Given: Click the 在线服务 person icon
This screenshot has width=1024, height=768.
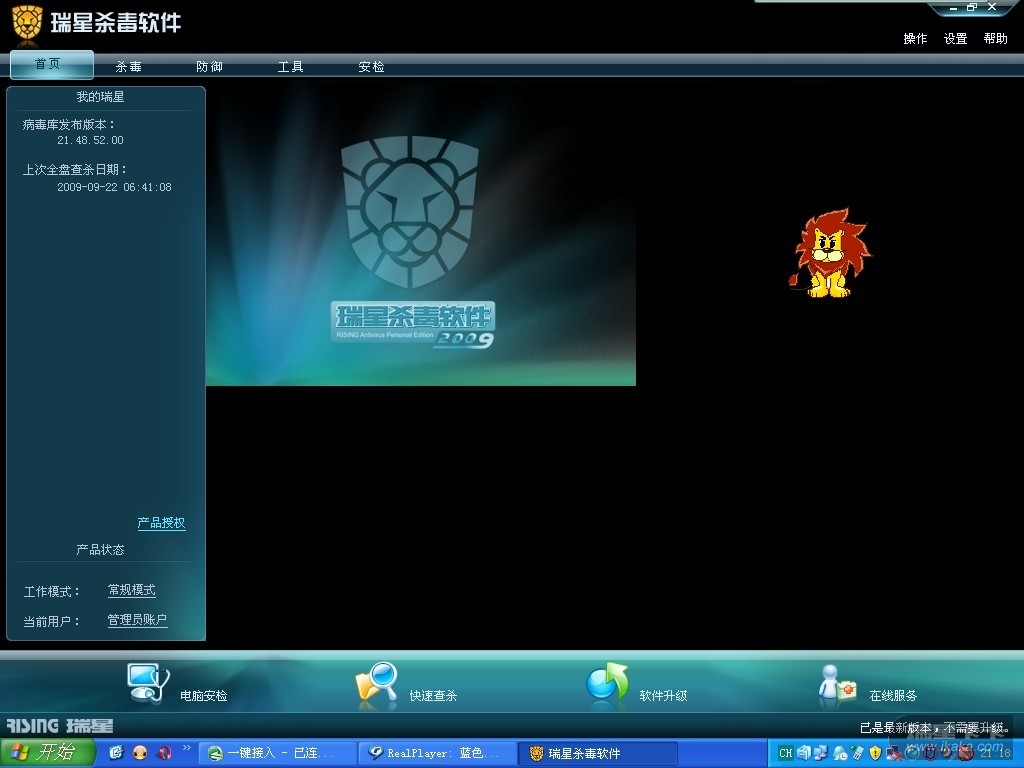Looking at the screenshot, I should click(x=837, y=683).
